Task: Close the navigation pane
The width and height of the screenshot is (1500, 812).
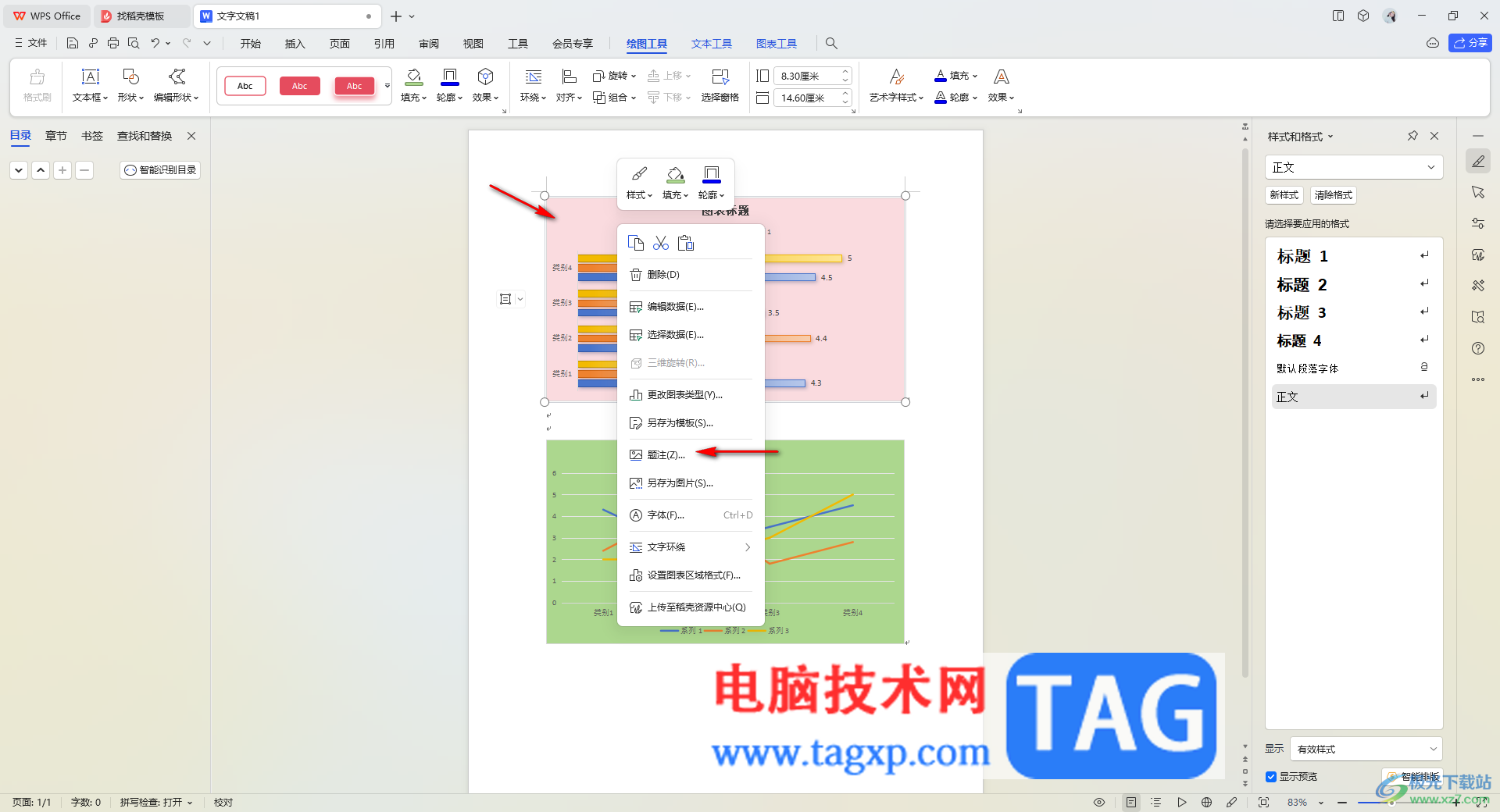Action: tap(191, 136)
